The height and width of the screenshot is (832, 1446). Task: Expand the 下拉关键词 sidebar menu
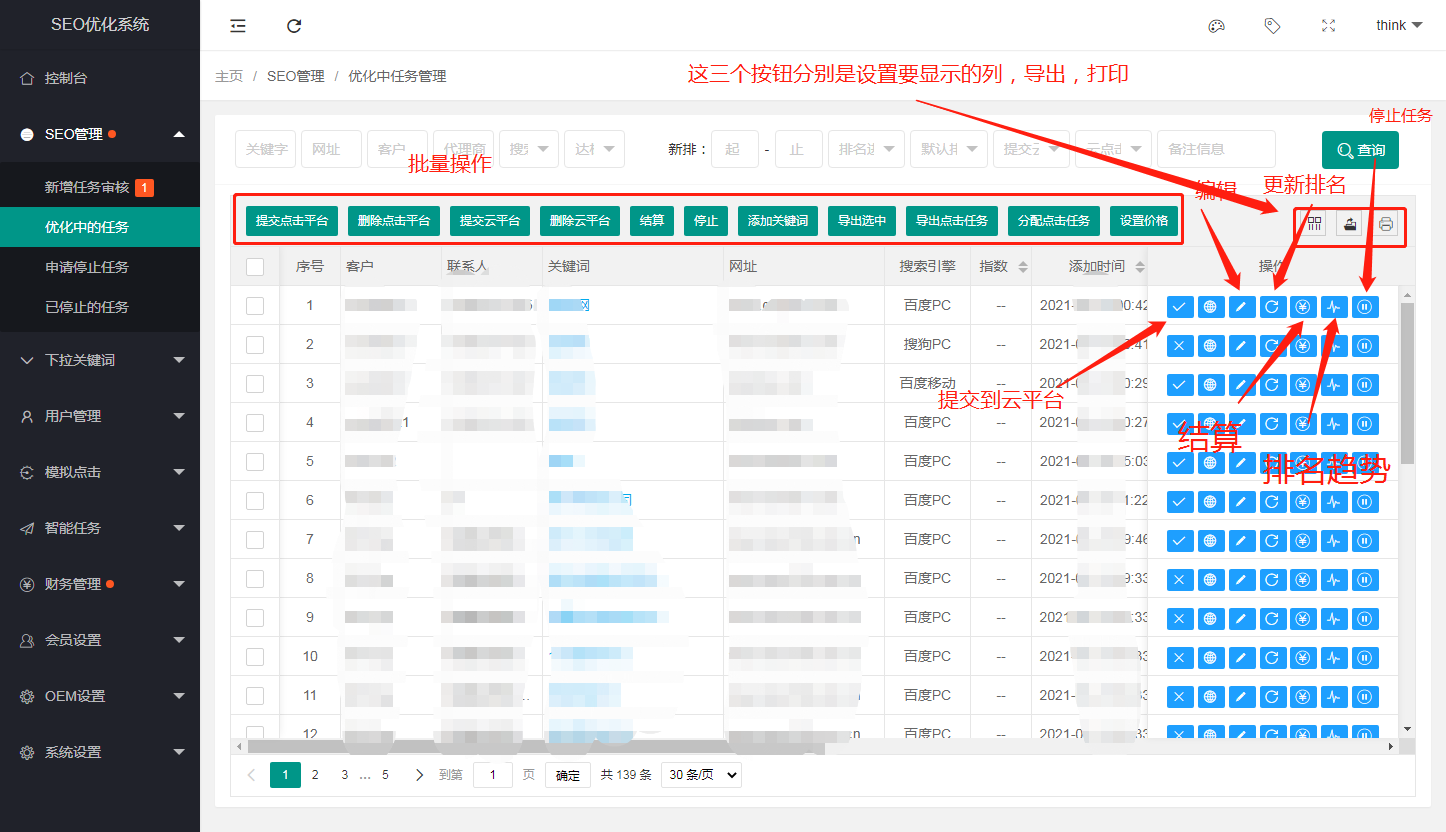[100, 360]
